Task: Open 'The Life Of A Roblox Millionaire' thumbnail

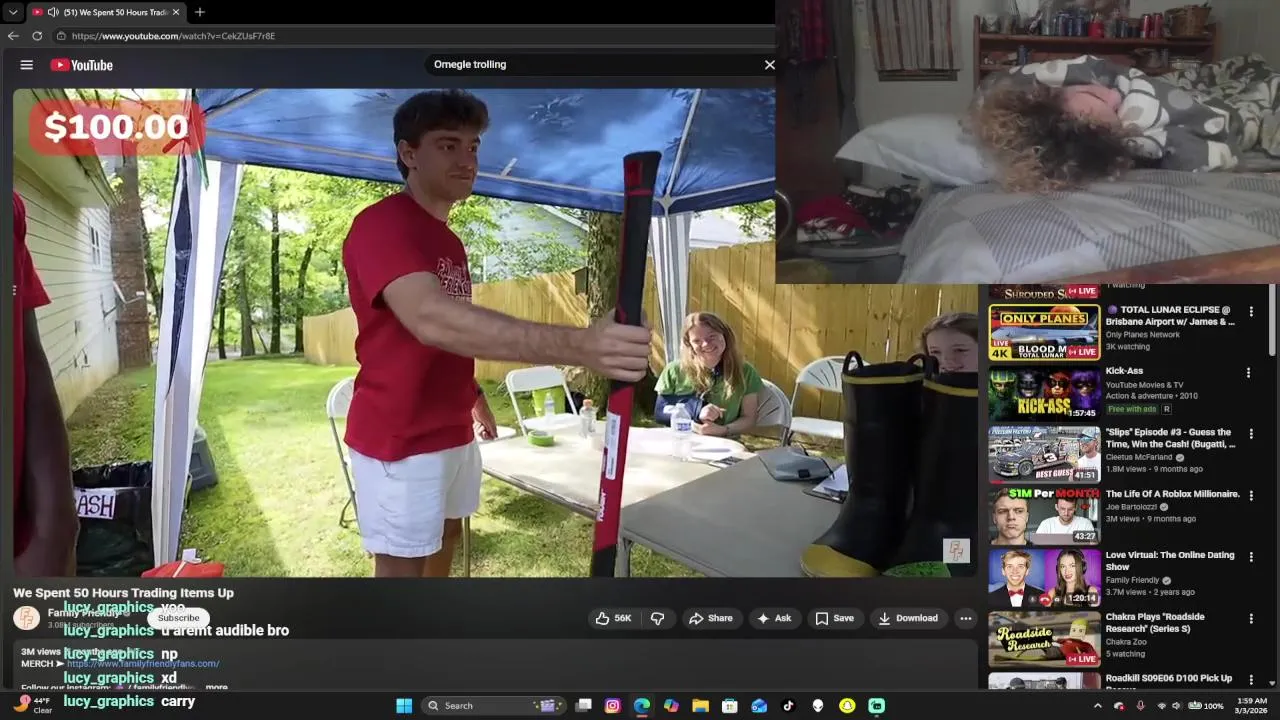Action: pyautogui.click(x=1044, y=516)
